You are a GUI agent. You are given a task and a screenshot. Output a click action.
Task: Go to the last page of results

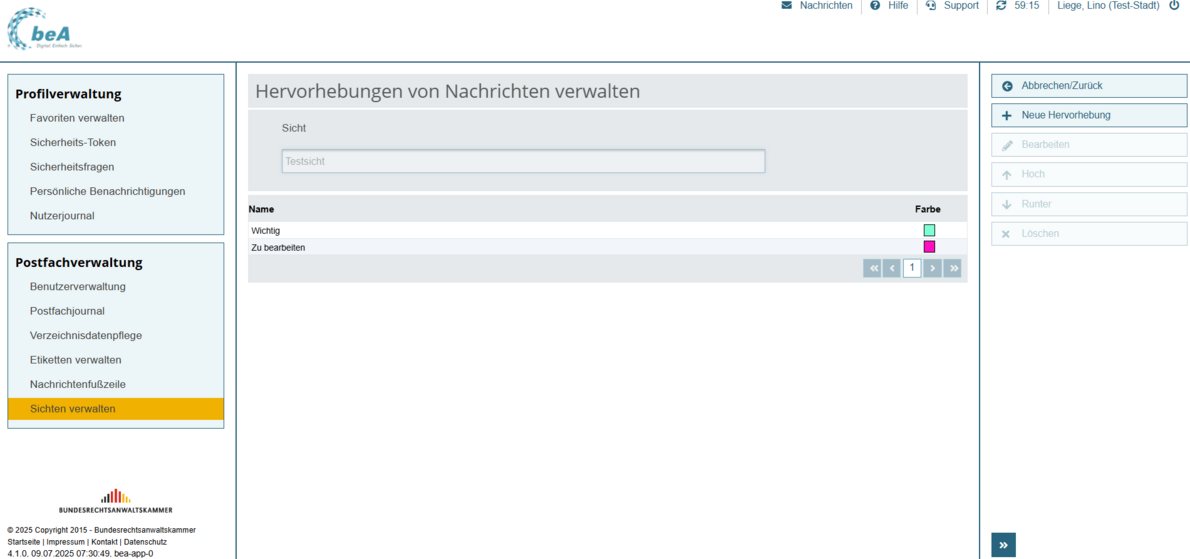coord(952,268)
